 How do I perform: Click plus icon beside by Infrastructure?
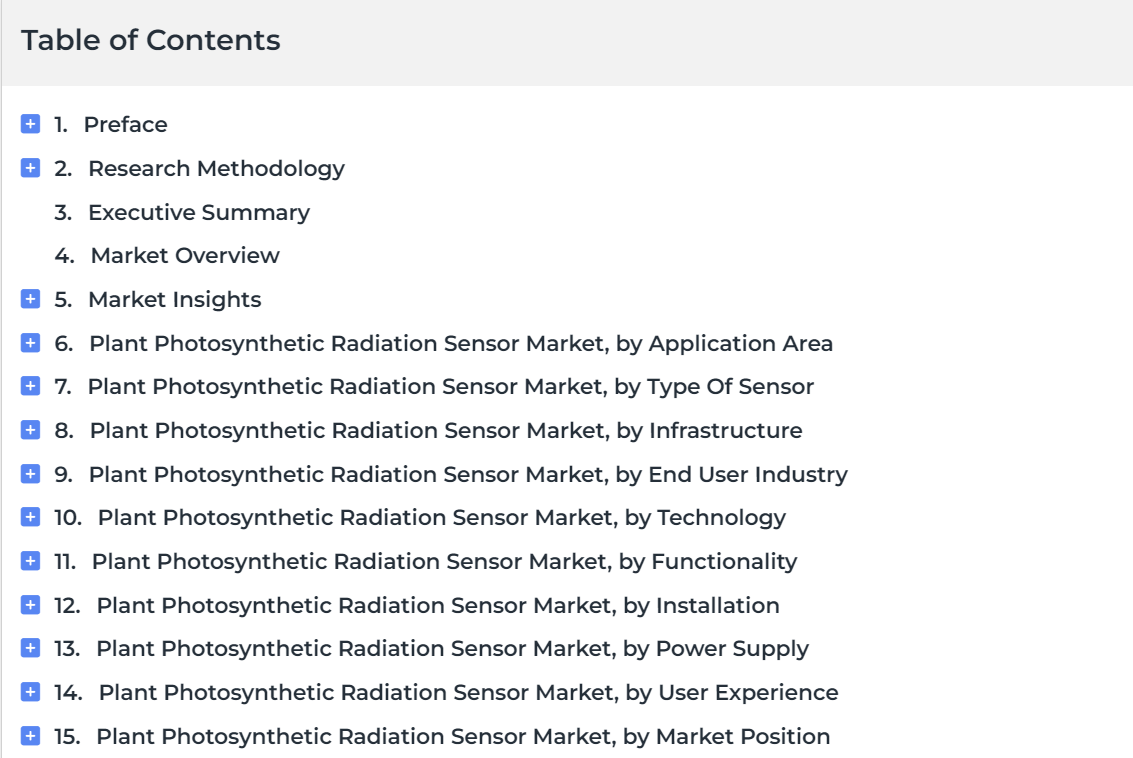[30, 431]
